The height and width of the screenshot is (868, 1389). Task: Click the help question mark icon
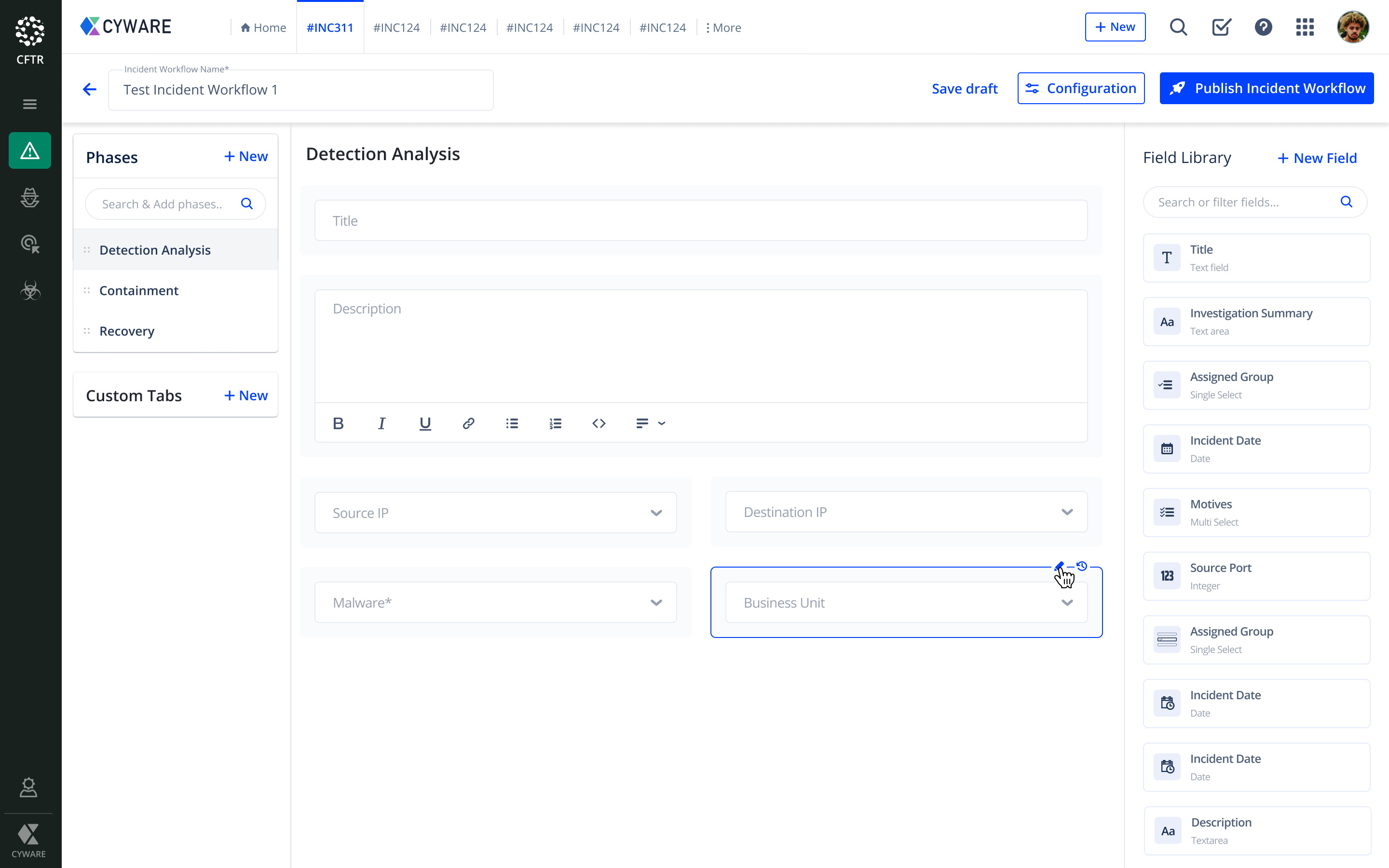[1263, 27]
